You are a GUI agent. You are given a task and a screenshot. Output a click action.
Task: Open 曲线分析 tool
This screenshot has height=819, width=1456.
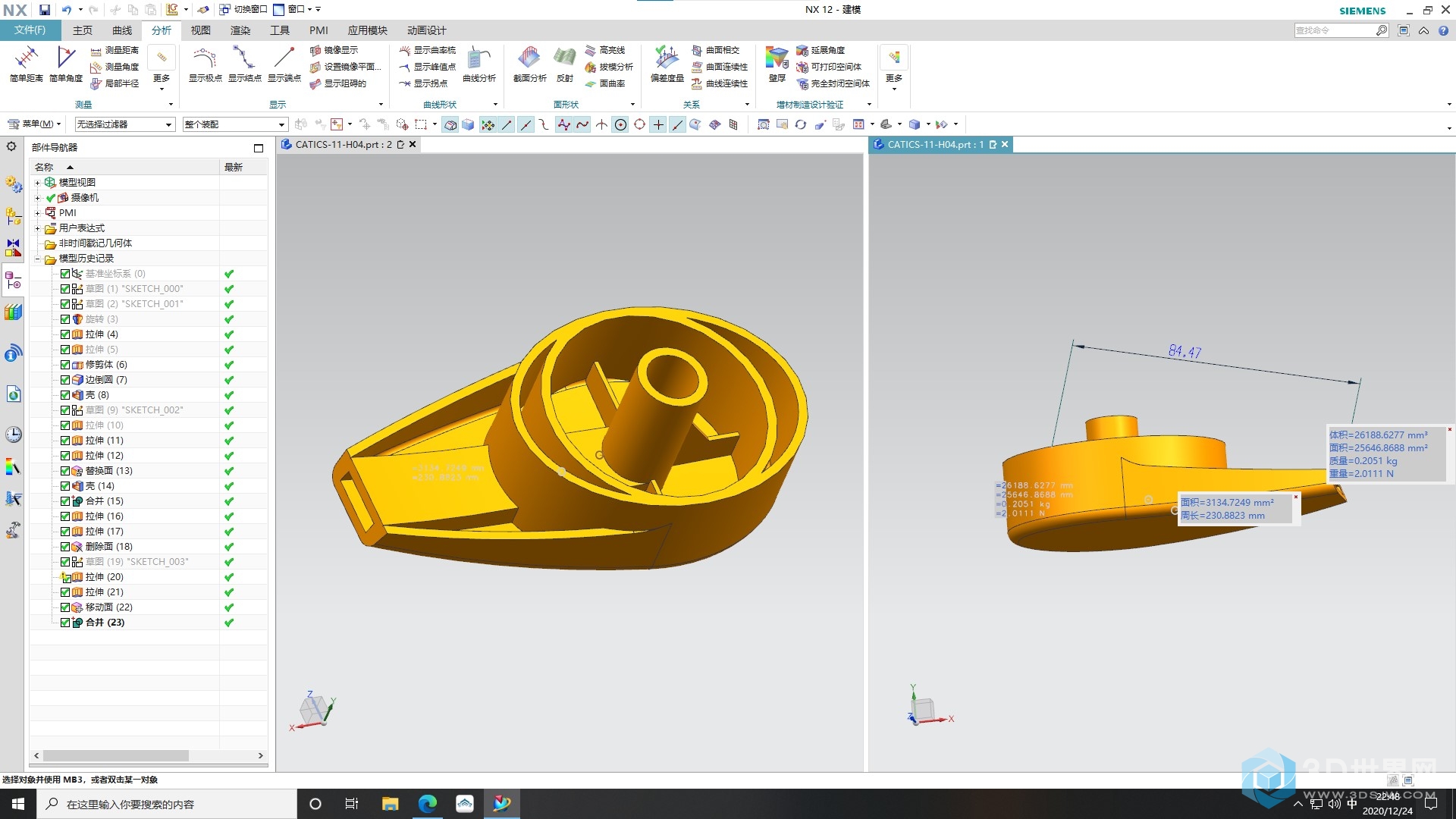click(x=479, y=64)
